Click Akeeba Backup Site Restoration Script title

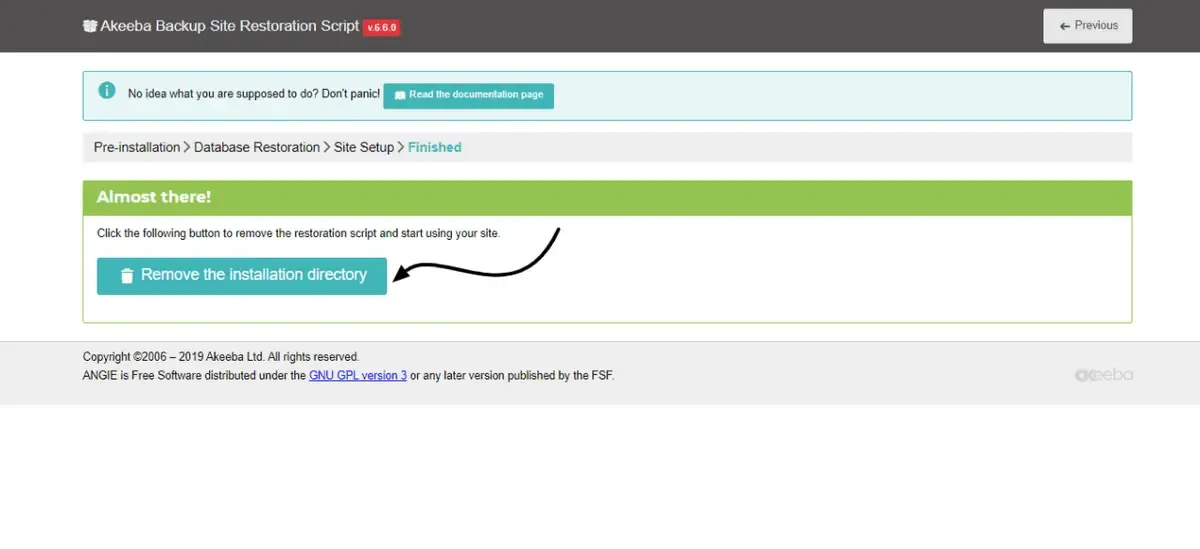tap(230, 26)
